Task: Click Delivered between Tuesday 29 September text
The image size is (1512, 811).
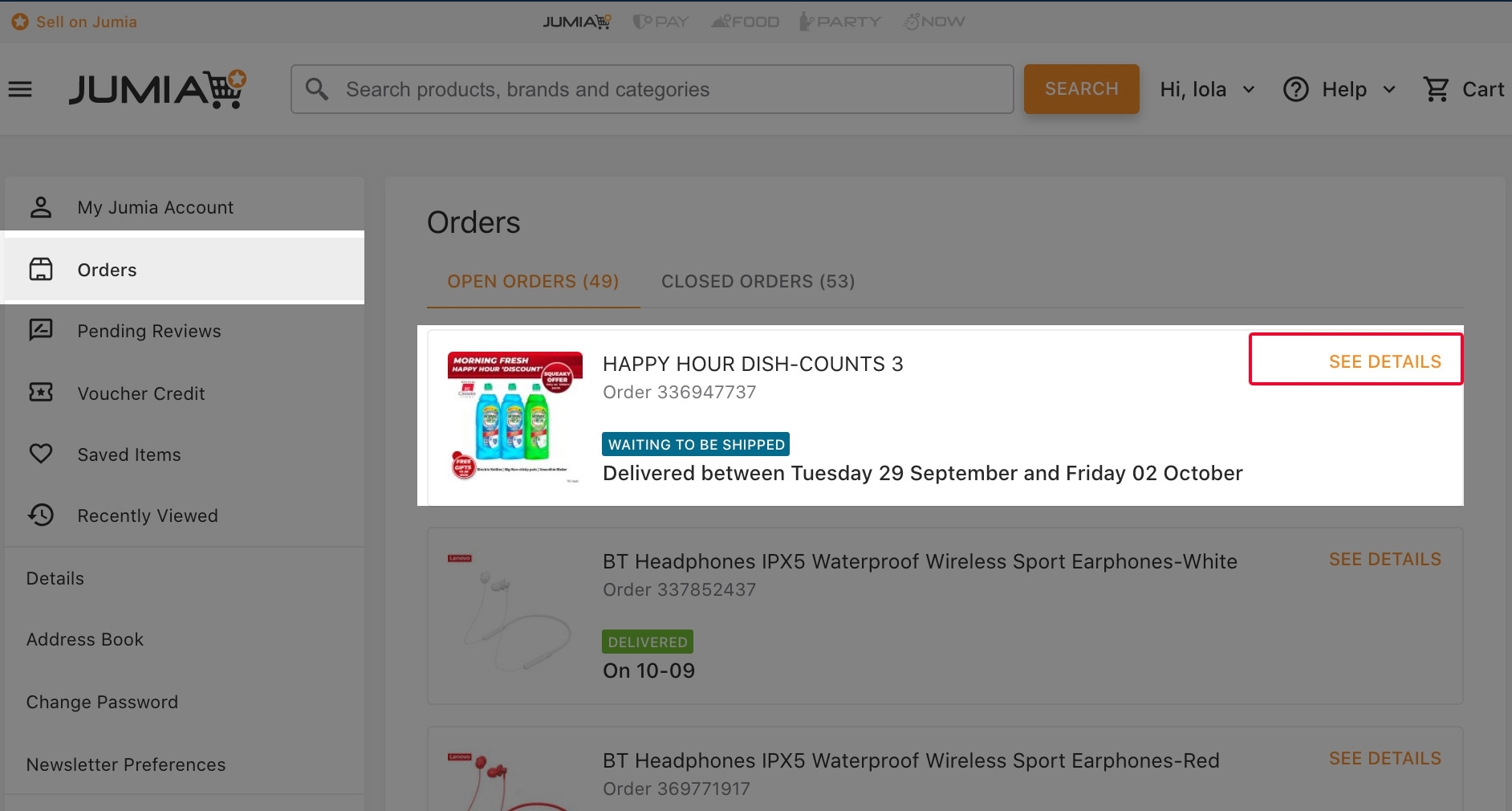Action: [923, 473]
